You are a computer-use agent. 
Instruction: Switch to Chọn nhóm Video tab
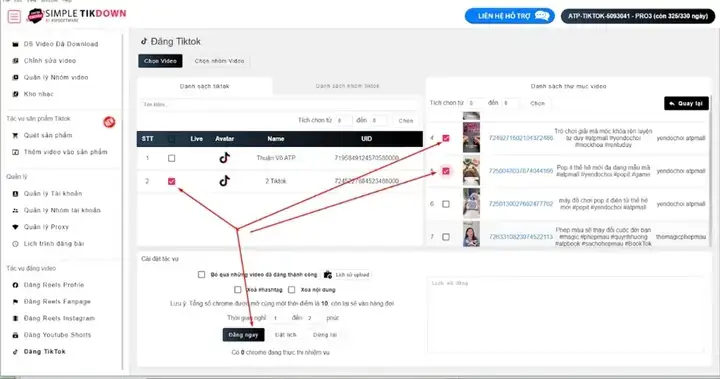point(219,61)
